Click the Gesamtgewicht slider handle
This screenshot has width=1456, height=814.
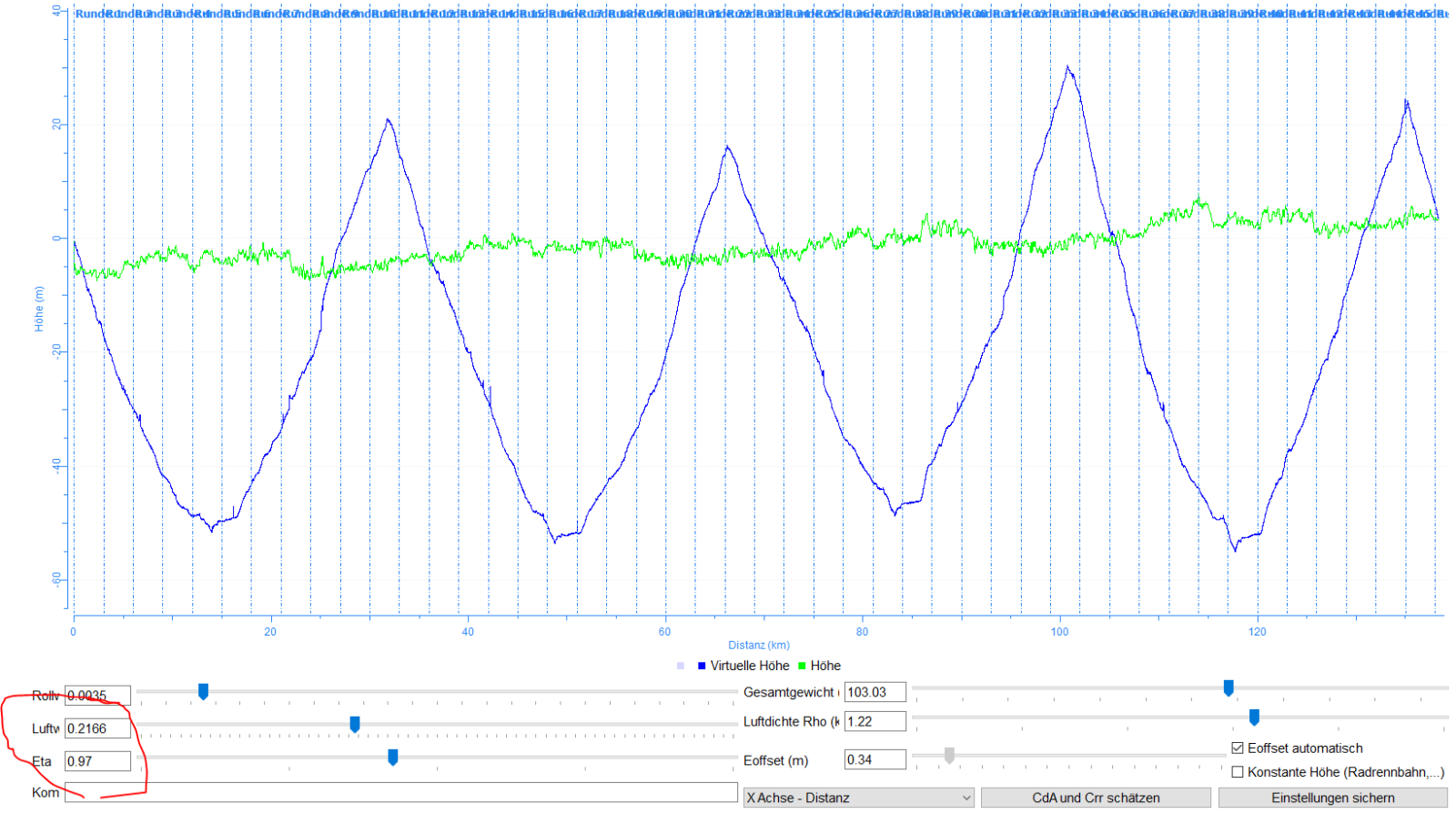pyautogui.click(x=1228, y=687)
